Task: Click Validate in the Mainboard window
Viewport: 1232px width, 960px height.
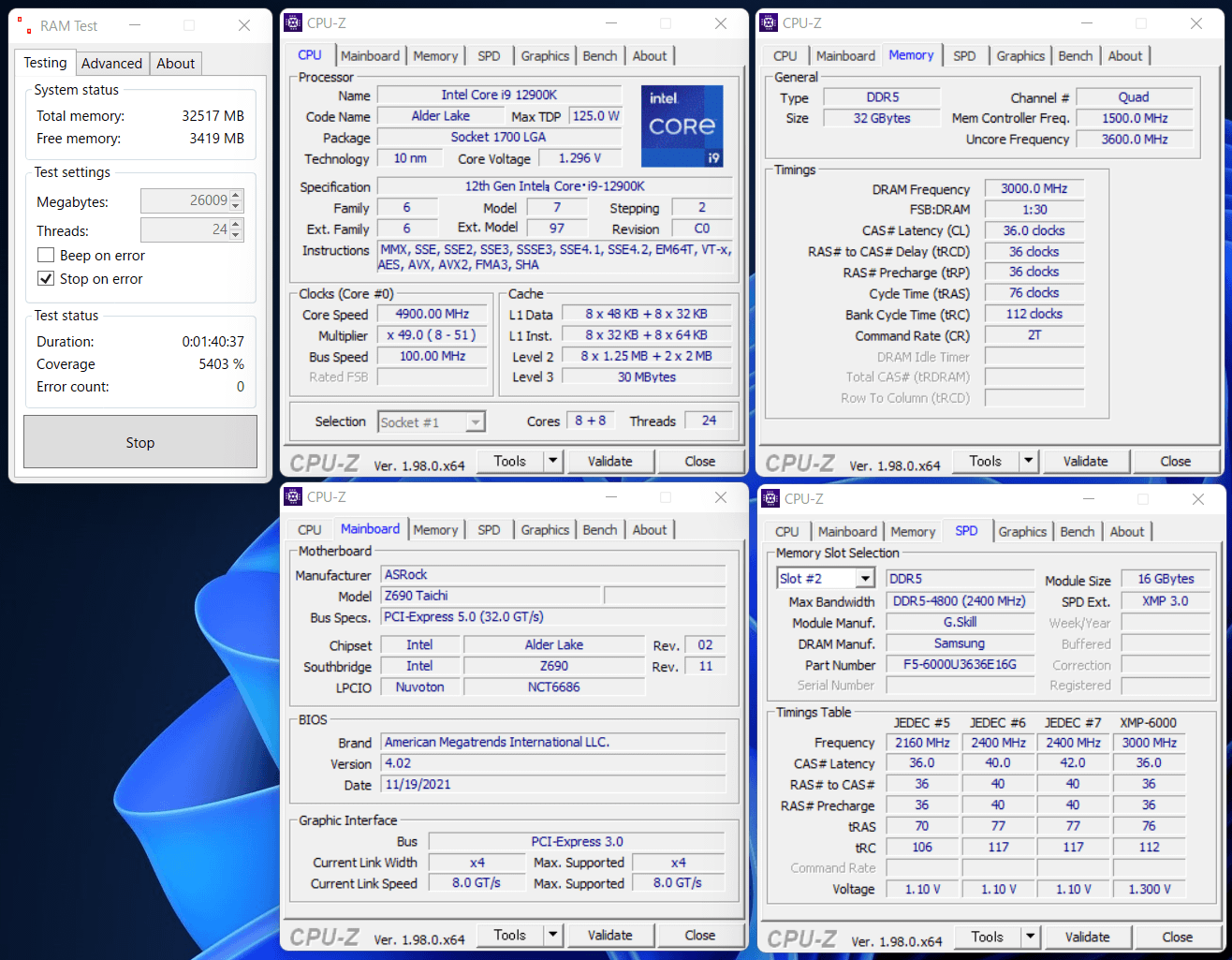Action: [x=609, y=935]
